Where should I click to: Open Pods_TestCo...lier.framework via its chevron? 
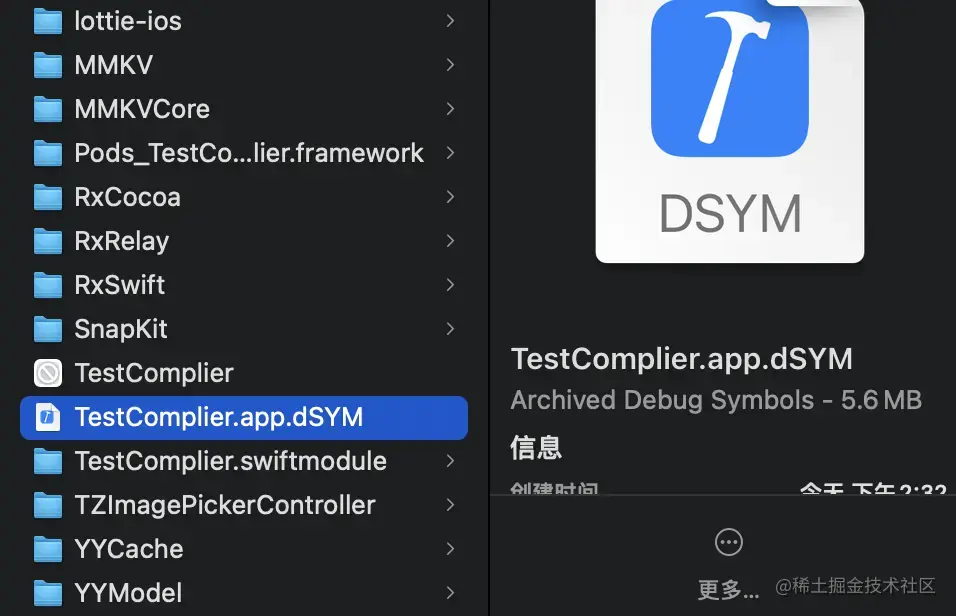click(451, 153)
